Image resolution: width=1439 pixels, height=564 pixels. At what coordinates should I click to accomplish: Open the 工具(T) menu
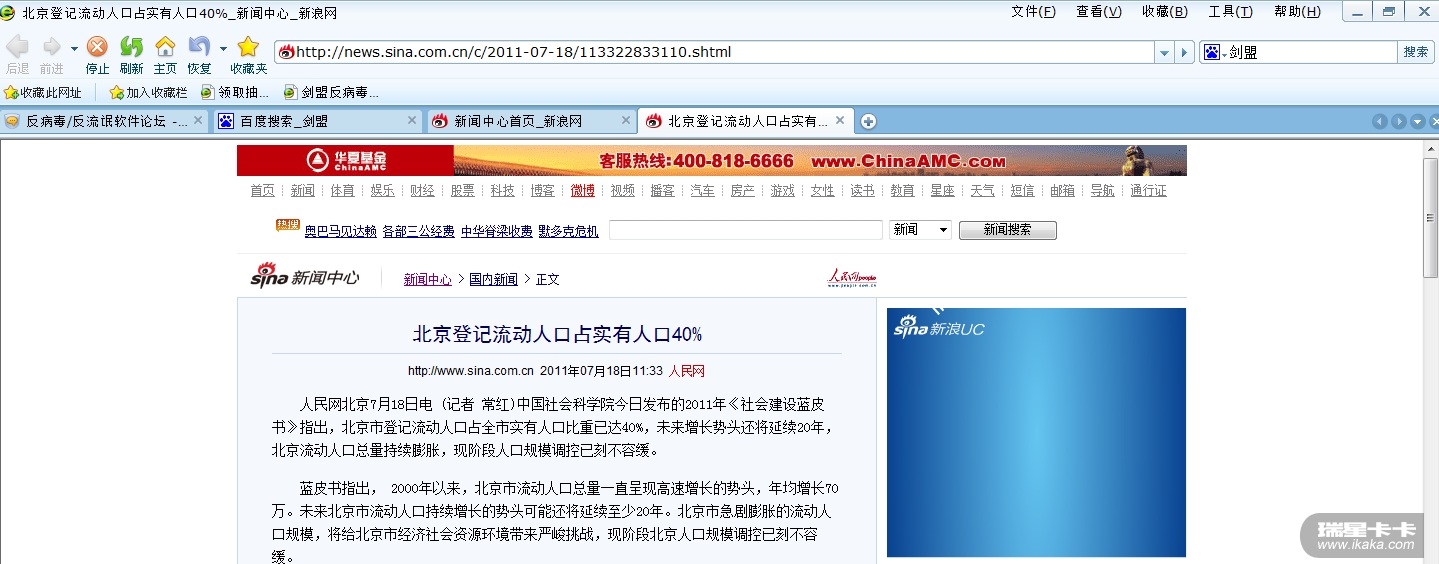(1230, 11)
